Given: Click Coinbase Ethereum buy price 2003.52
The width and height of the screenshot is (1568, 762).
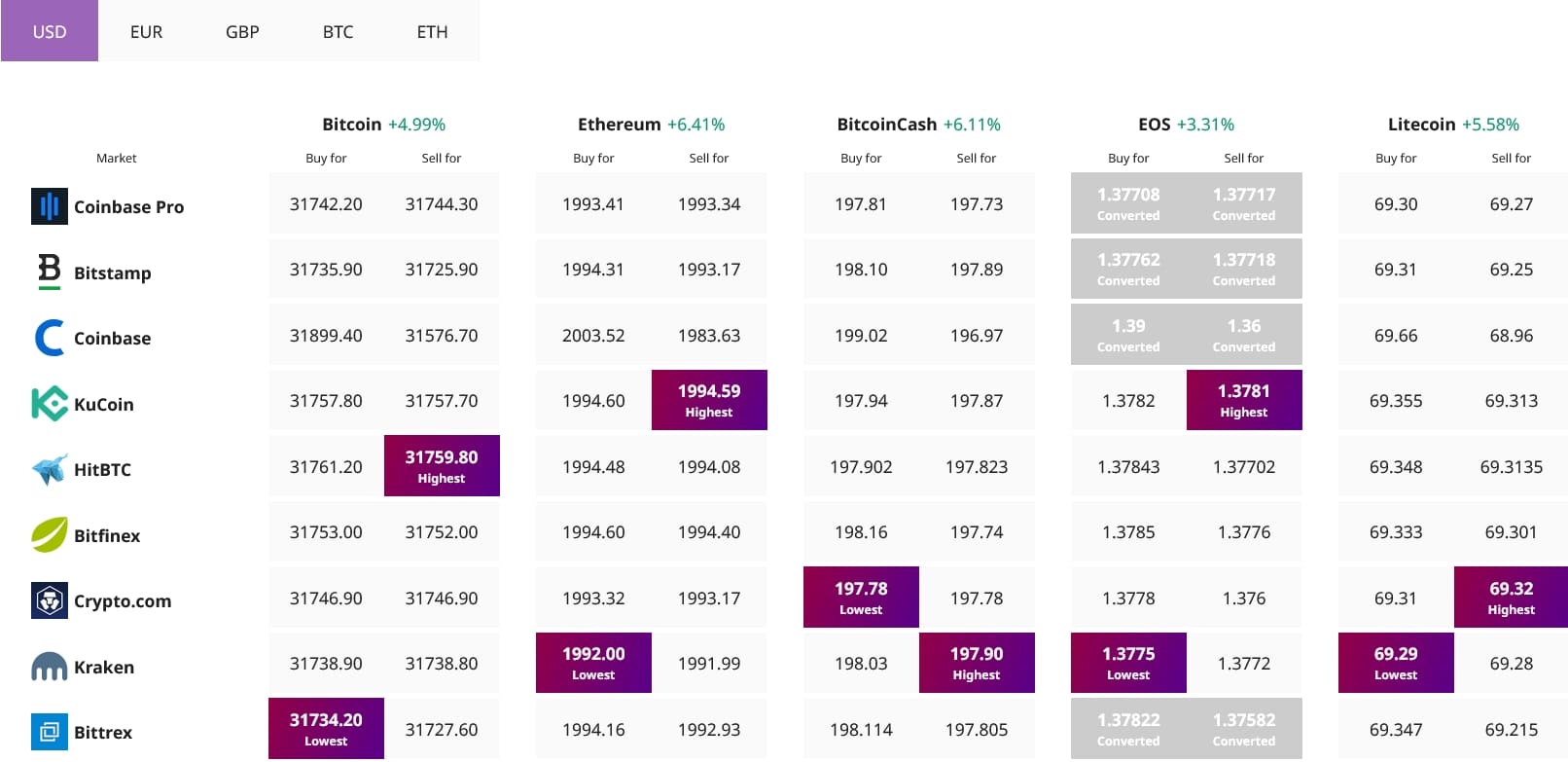Looking at the screenshot, I should [593, 335].
